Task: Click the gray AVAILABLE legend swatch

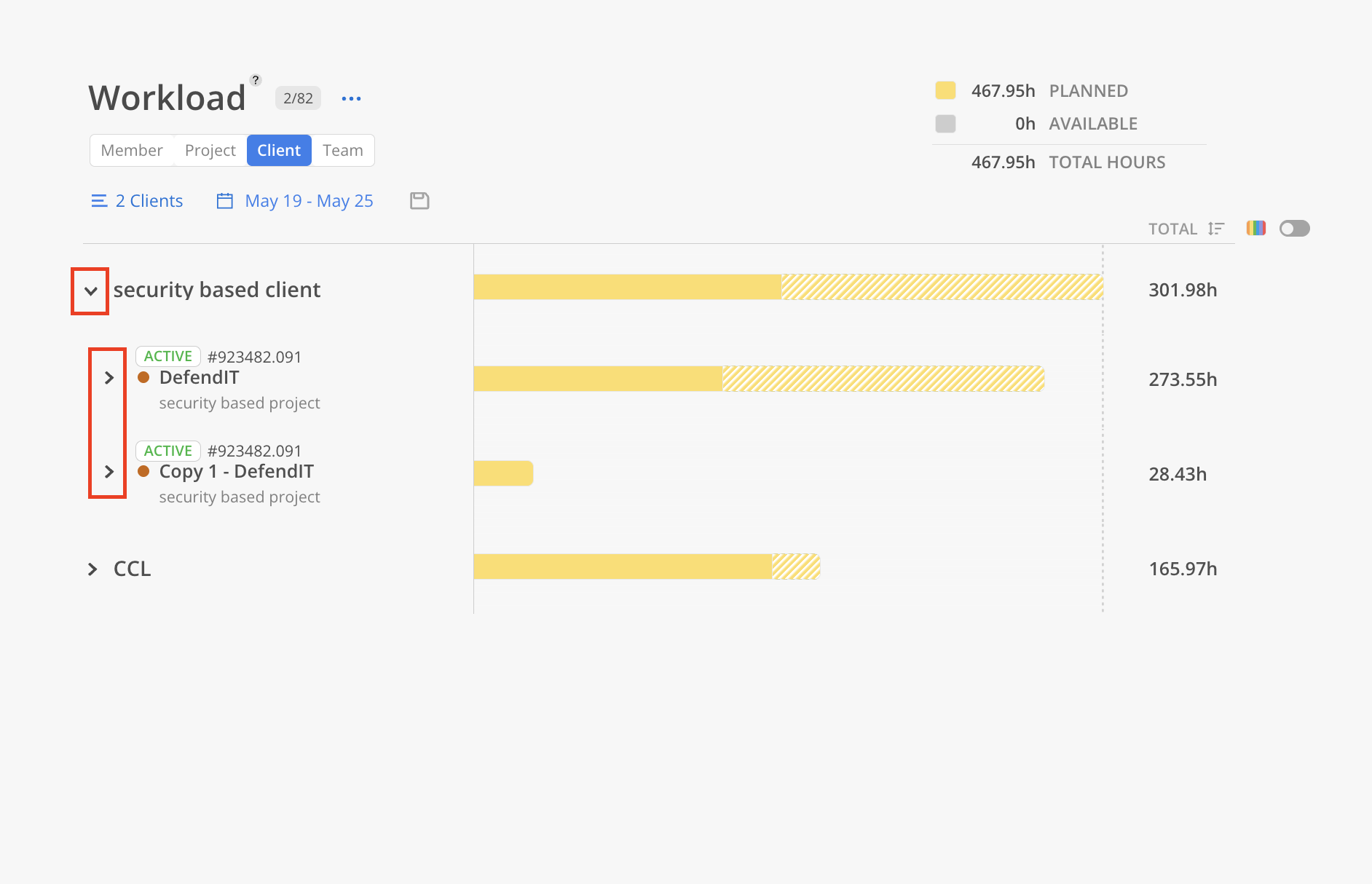Action: click(x=945, y=124)
